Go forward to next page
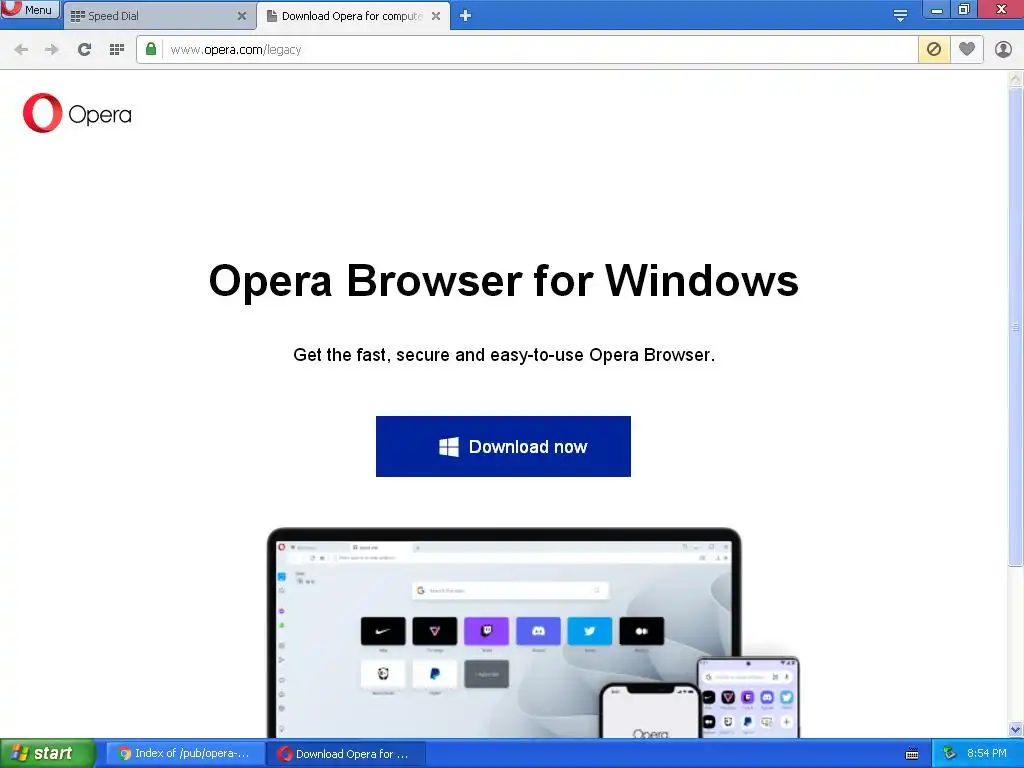This screenshot has height=768, width=1024. click(52, 50)
